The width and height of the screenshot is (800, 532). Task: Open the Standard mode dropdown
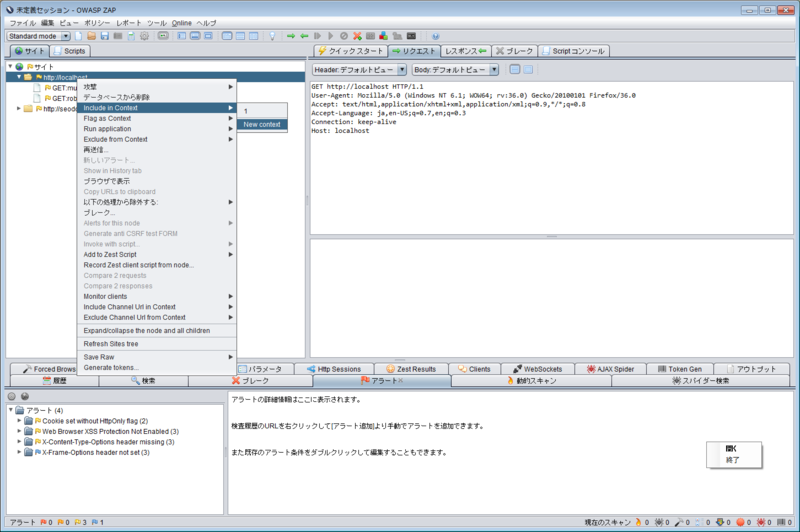pos(39,36)
